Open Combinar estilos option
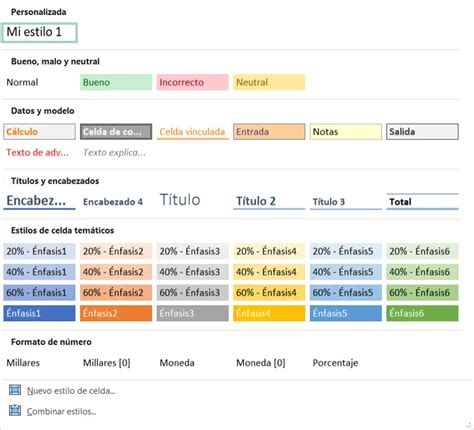This screenshot has width=474, height=430. click(61, 411)
